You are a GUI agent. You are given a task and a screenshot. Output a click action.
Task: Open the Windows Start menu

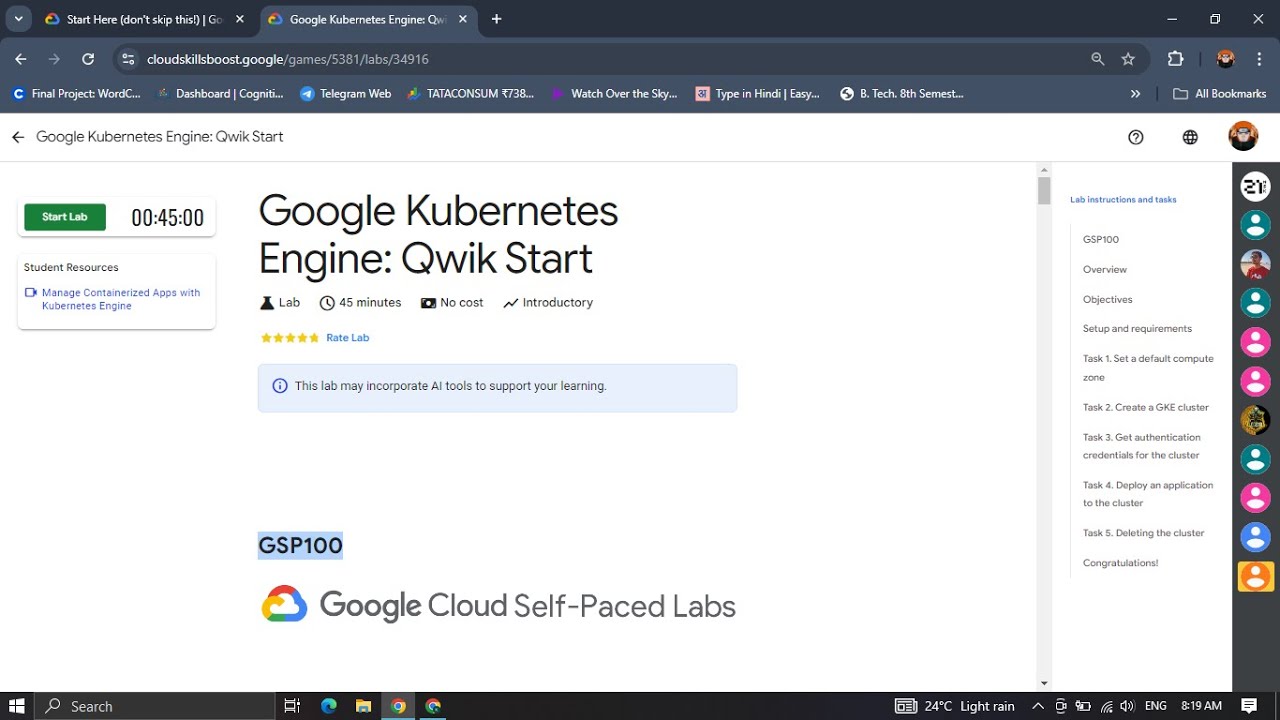point(17,706)
